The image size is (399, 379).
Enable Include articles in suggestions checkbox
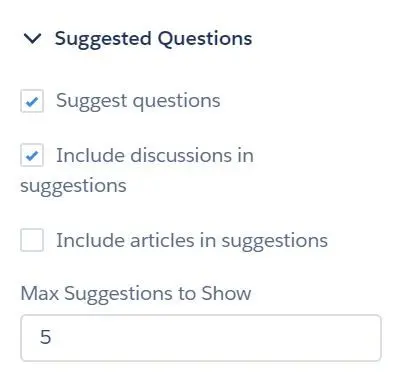coord(32,240)
